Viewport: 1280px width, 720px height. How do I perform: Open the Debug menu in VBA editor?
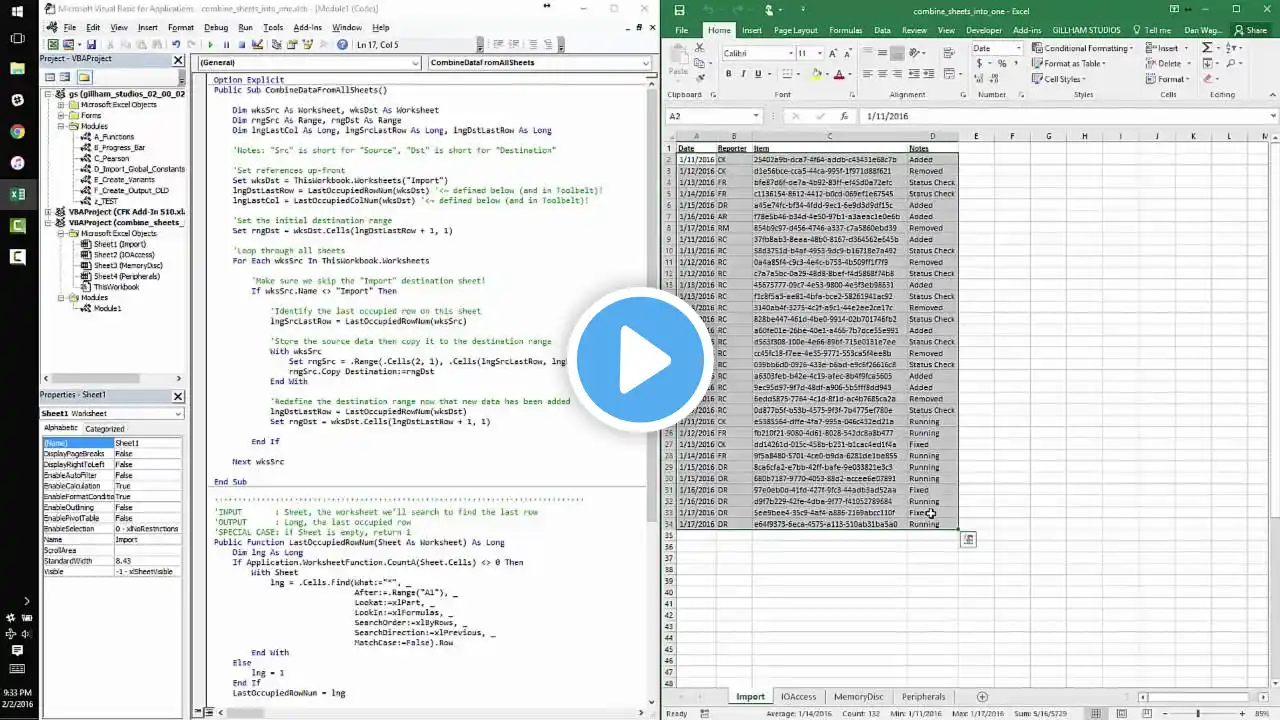click(x=215, y=28)
